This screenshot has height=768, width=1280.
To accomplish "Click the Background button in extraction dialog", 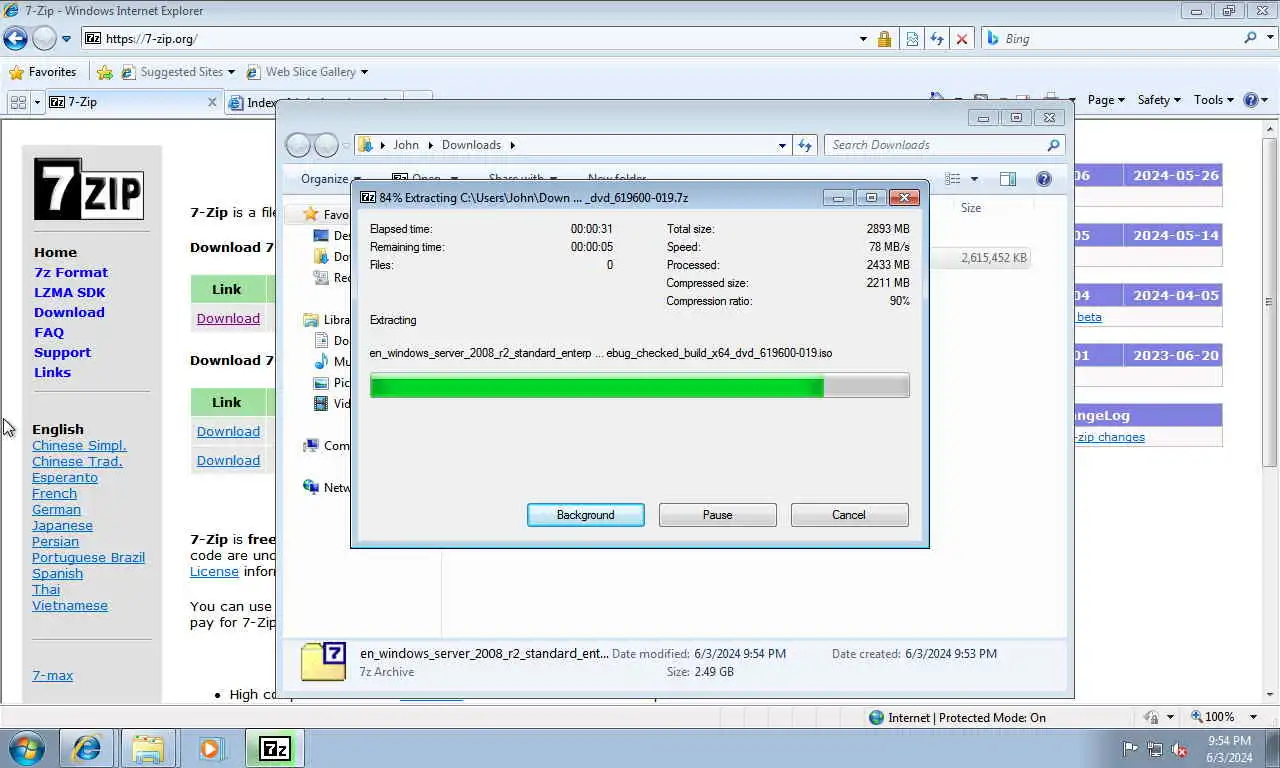I will (x=585, y=515).
